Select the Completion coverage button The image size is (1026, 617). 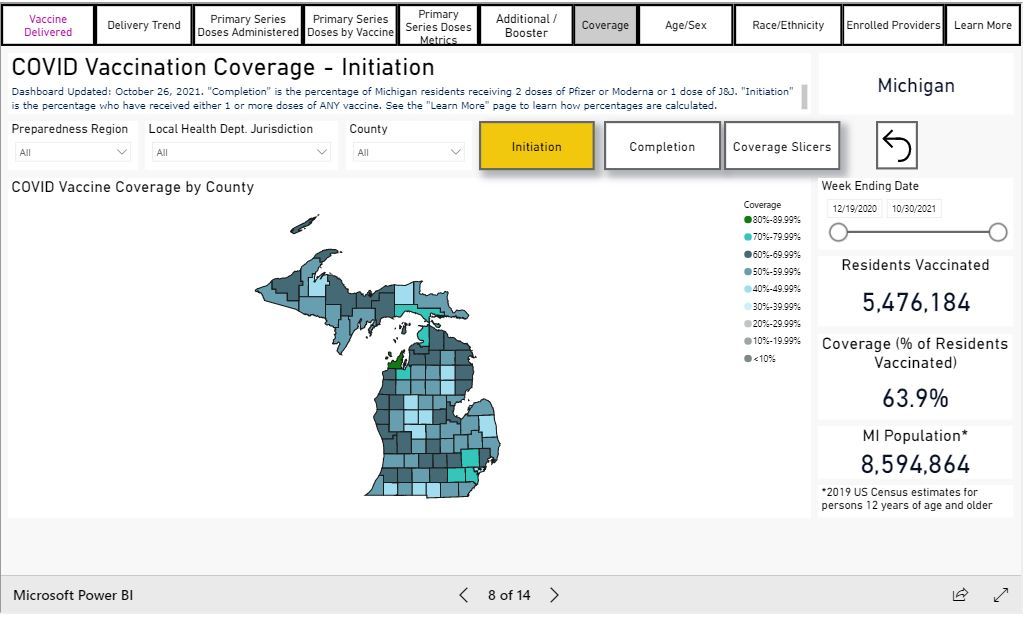coord(662,147)
